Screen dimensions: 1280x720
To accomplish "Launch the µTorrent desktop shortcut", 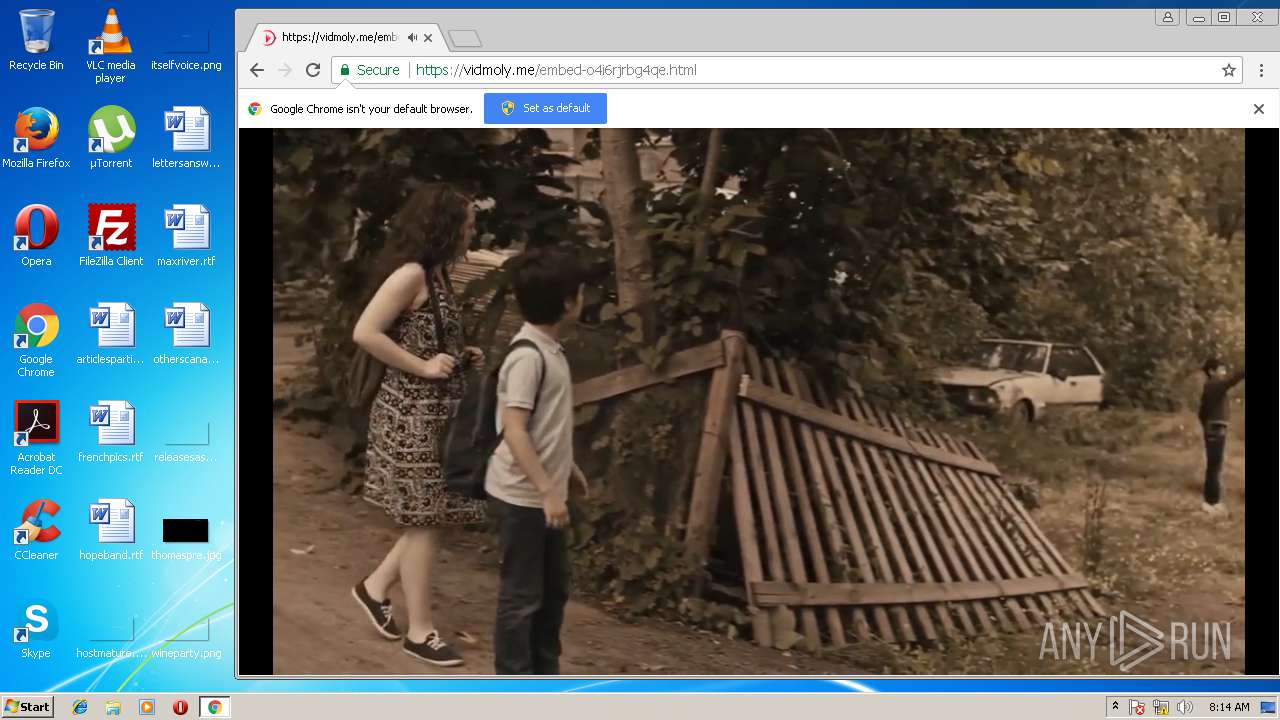I will coord(110,138).
